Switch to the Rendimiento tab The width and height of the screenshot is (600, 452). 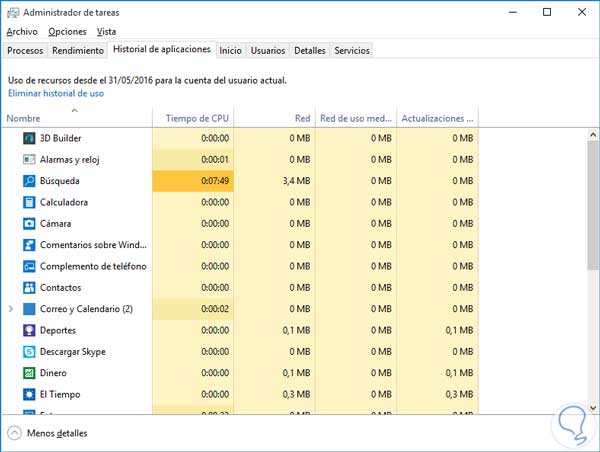click(78, 50)
